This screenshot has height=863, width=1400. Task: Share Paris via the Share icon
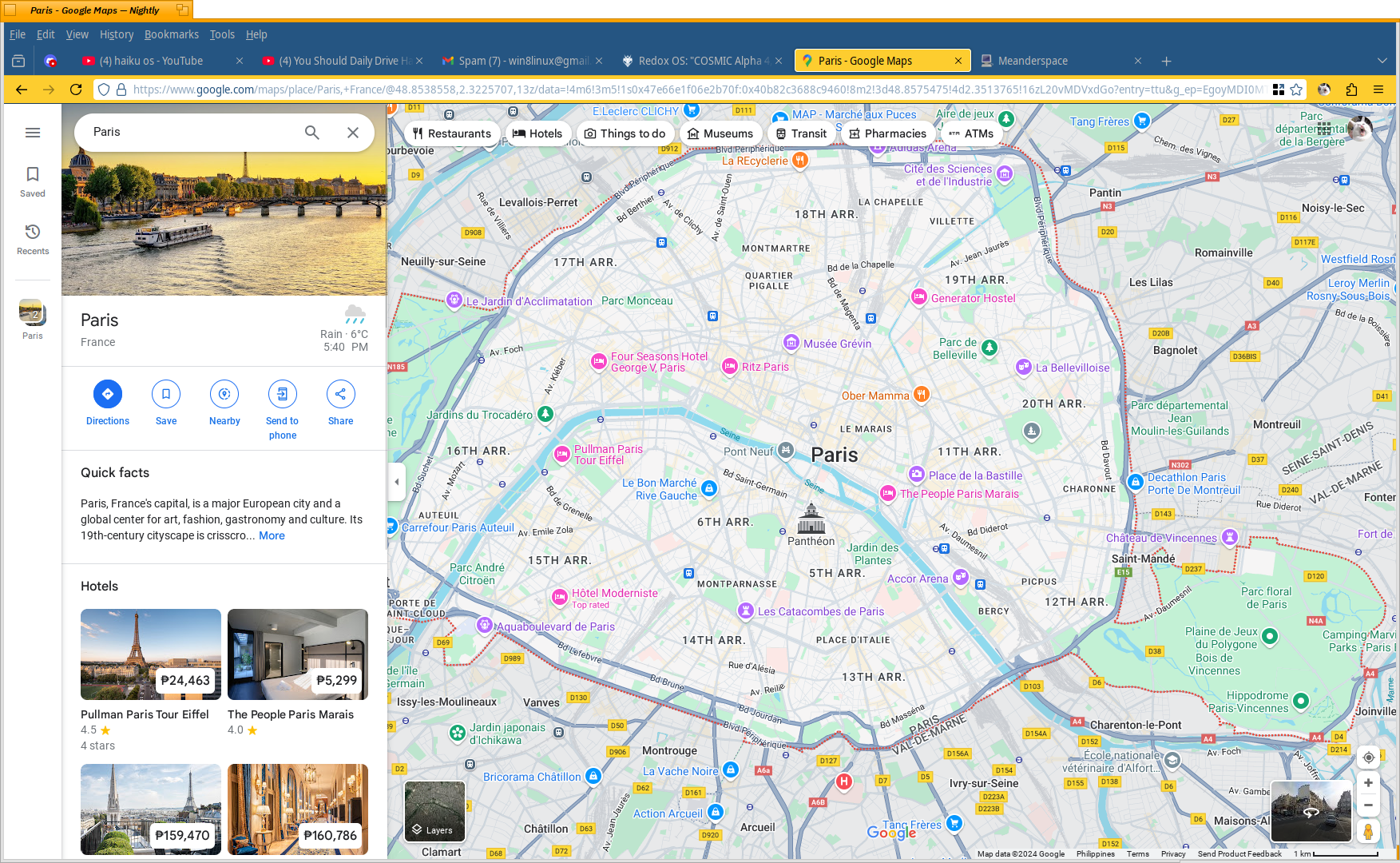point(340,394)
